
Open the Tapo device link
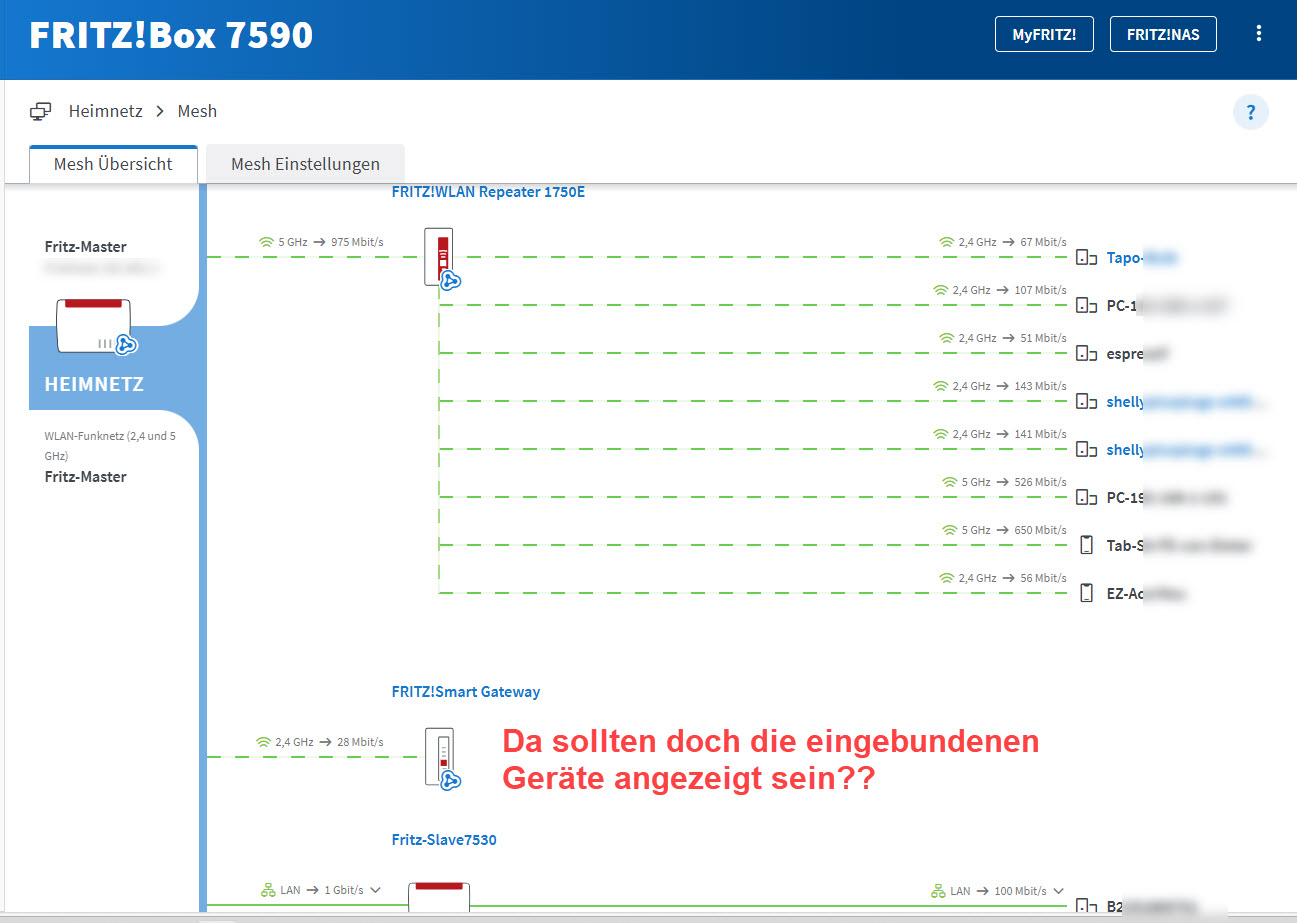(1142, 258)
